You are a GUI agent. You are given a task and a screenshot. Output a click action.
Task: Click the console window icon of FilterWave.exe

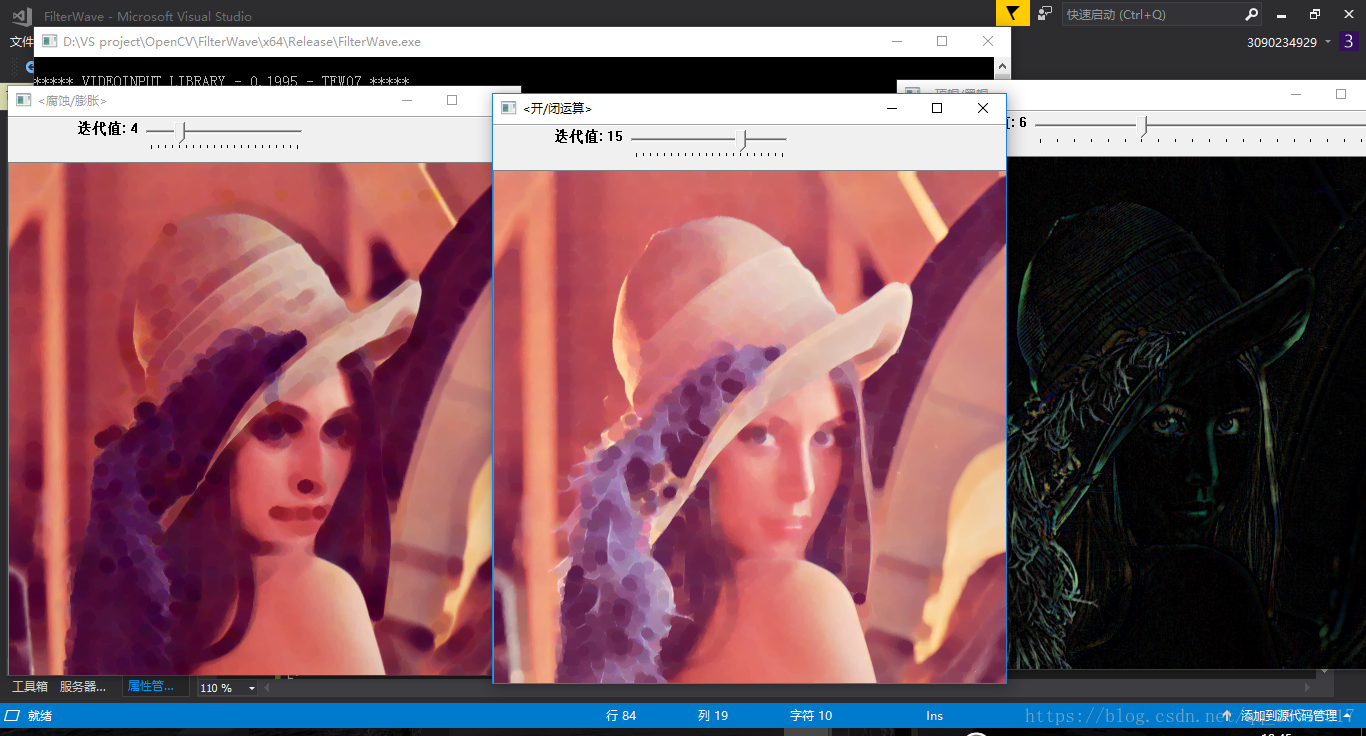click(49, 42)
